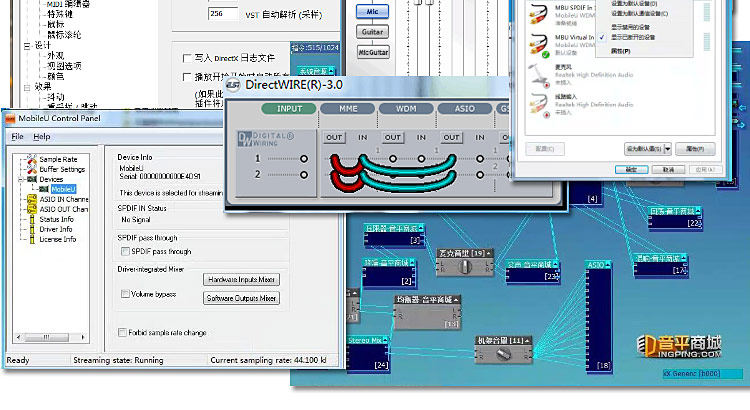Click the DirectWIRE title bar logo icon
Image resolution: width=750 pixels, height=410 pixels.
tap(233, 85)
